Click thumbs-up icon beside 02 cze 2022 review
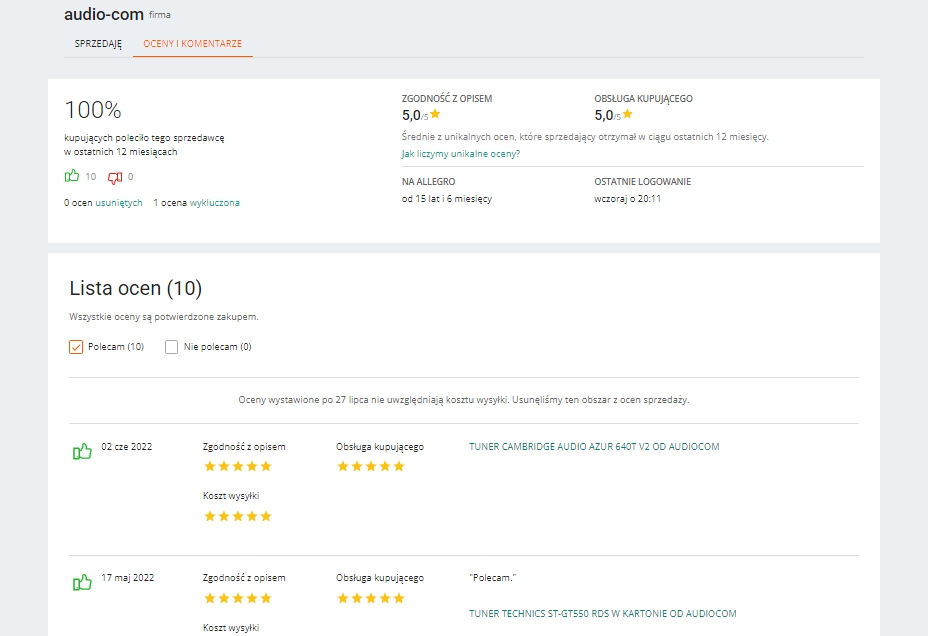 coord(82,452)
